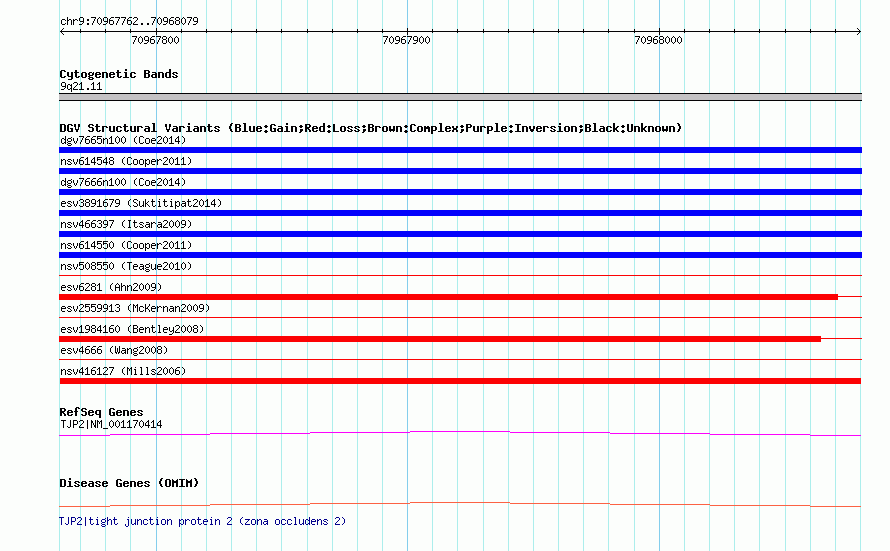
Task: Click the chr9:70967762..70968079 region label
Action: (129, 21)
